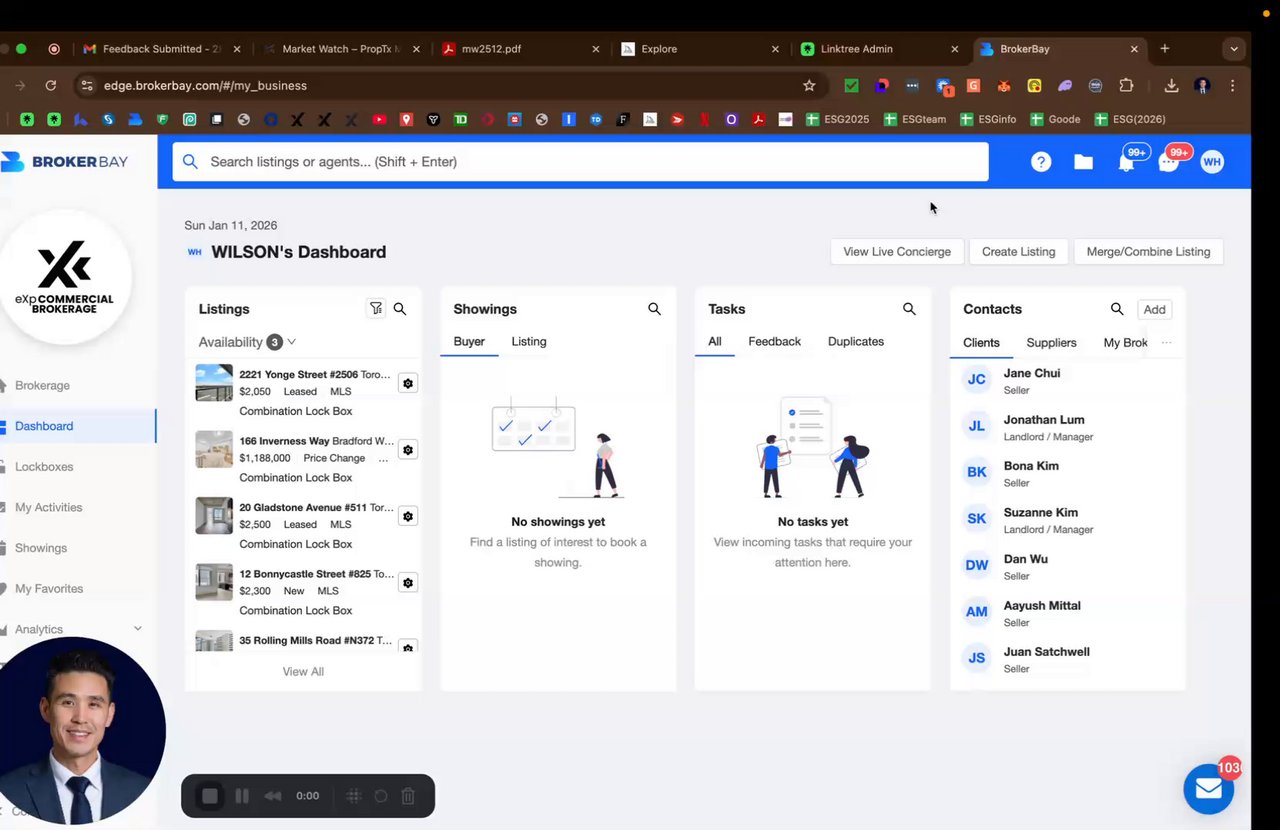Open the browser tab search dropdown
This screenshot has width=1280, height=830.
tap(1234, 49)
